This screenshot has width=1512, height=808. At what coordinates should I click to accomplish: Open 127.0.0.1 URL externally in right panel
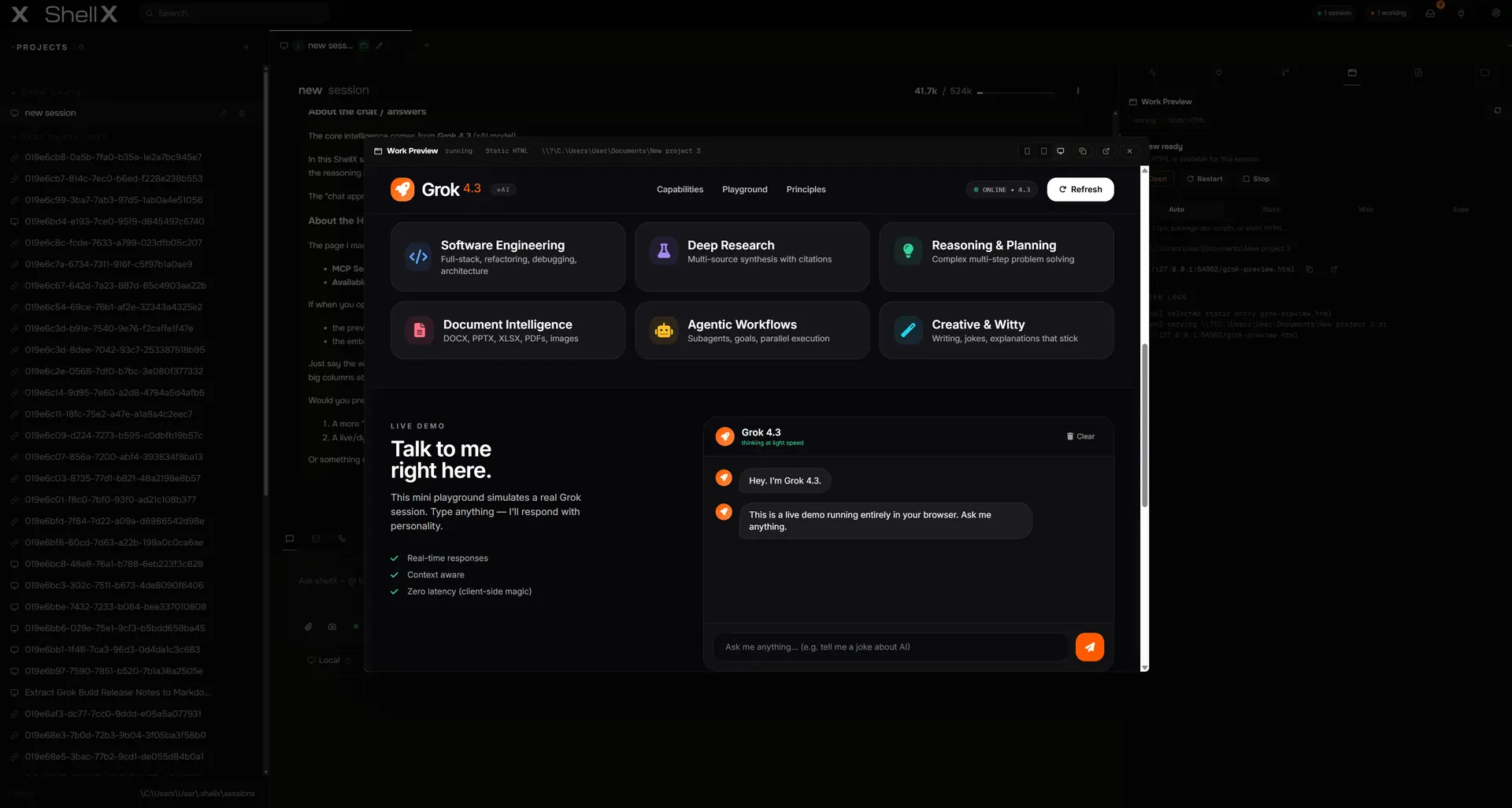[x=1333, y=269]
